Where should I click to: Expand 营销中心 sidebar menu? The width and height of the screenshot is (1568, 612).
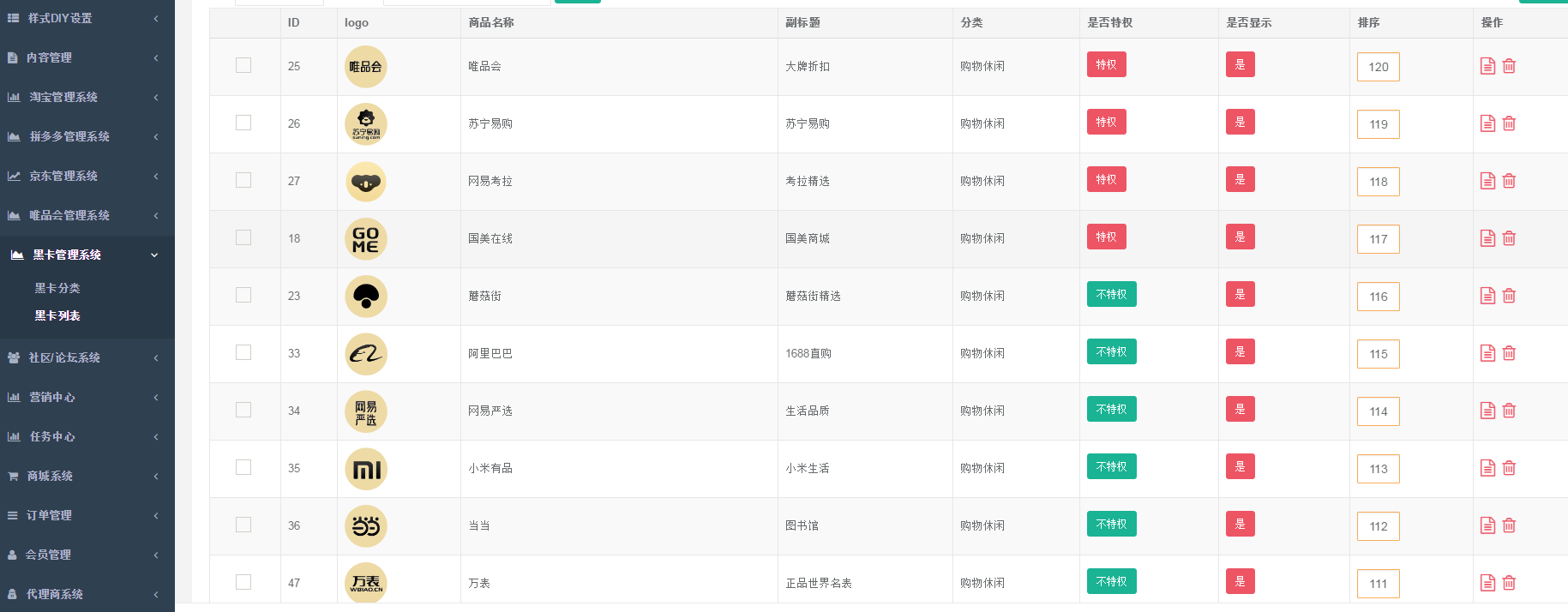(x=87, y=397)
